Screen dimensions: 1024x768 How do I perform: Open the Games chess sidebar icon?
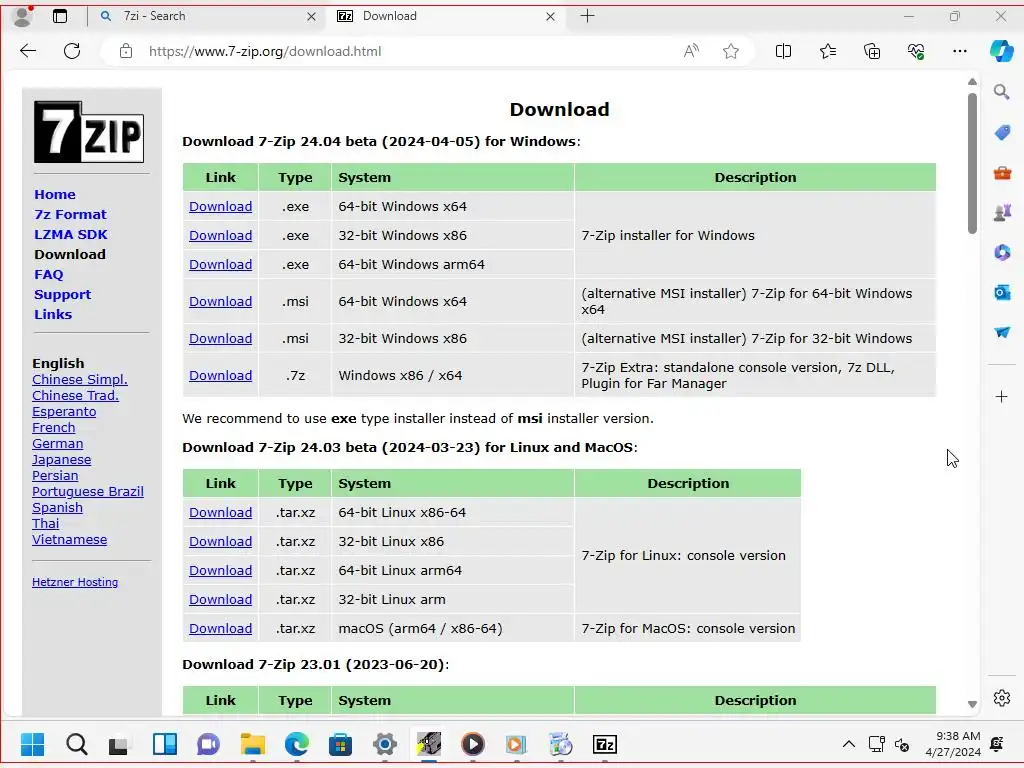coord(1002,212)
